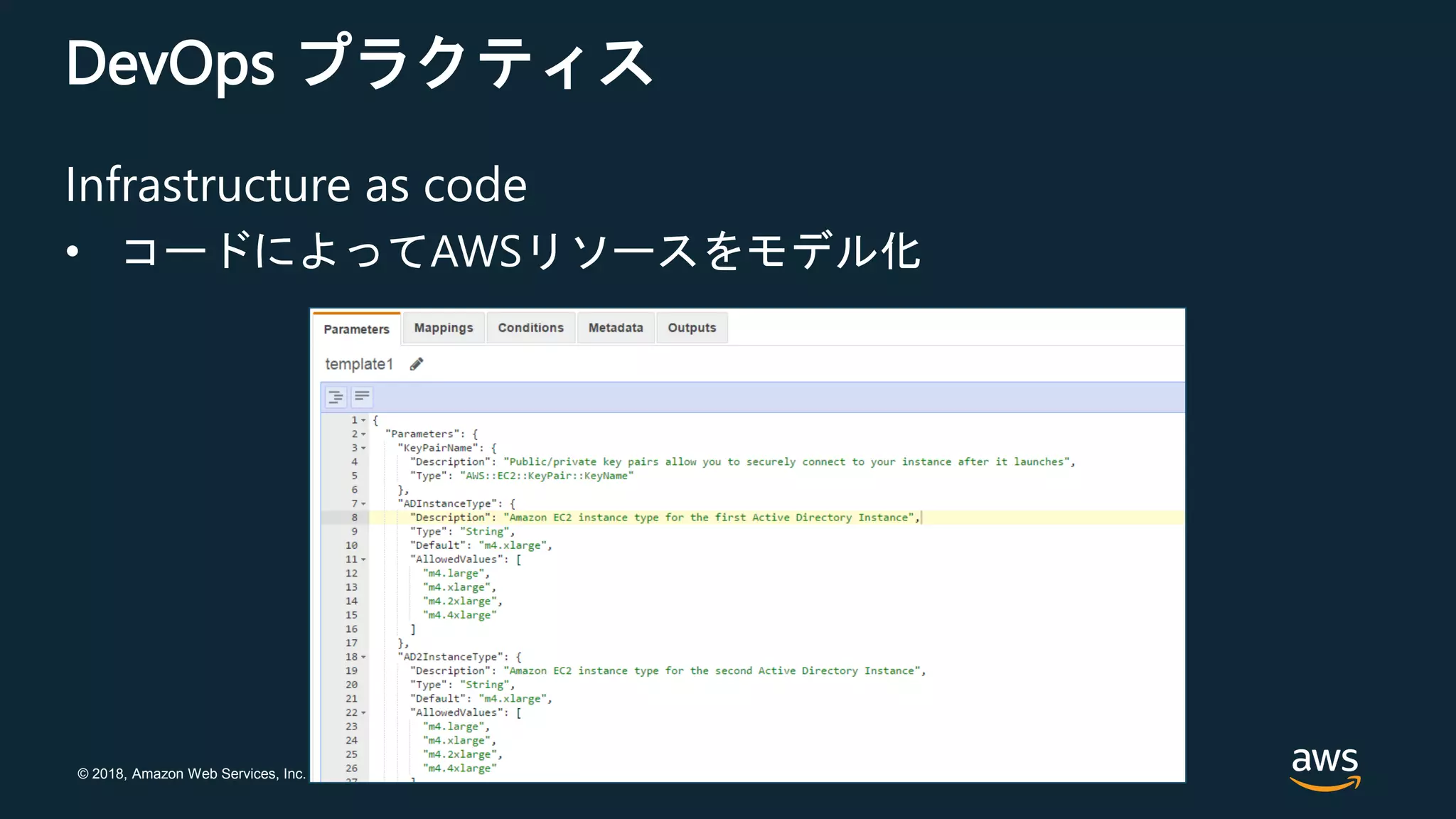Viewport: 1456px width, 819px height.
Task: Click line number 8 in the gutter
Action: [354, 518]
